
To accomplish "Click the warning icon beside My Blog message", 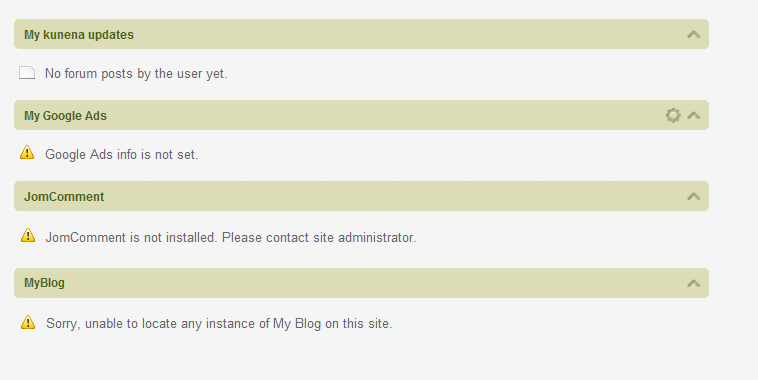I will (28, 322).
